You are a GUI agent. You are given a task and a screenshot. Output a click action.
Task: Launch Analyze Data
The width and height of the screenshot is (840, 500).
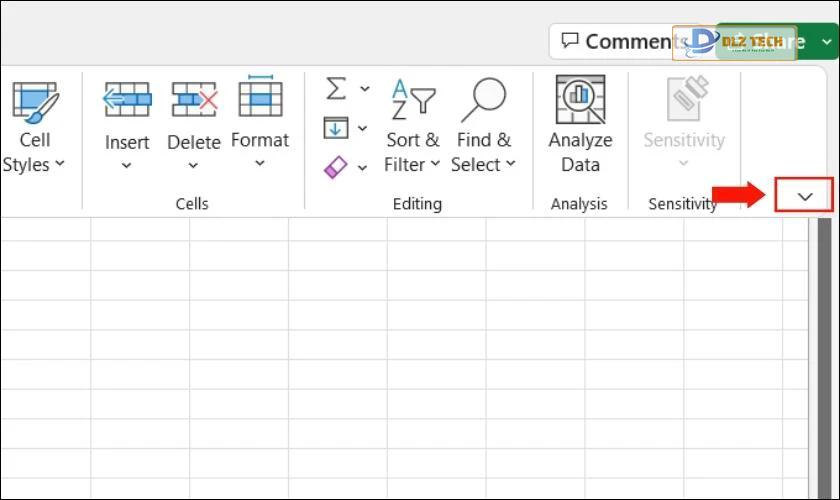click(580, 124)
